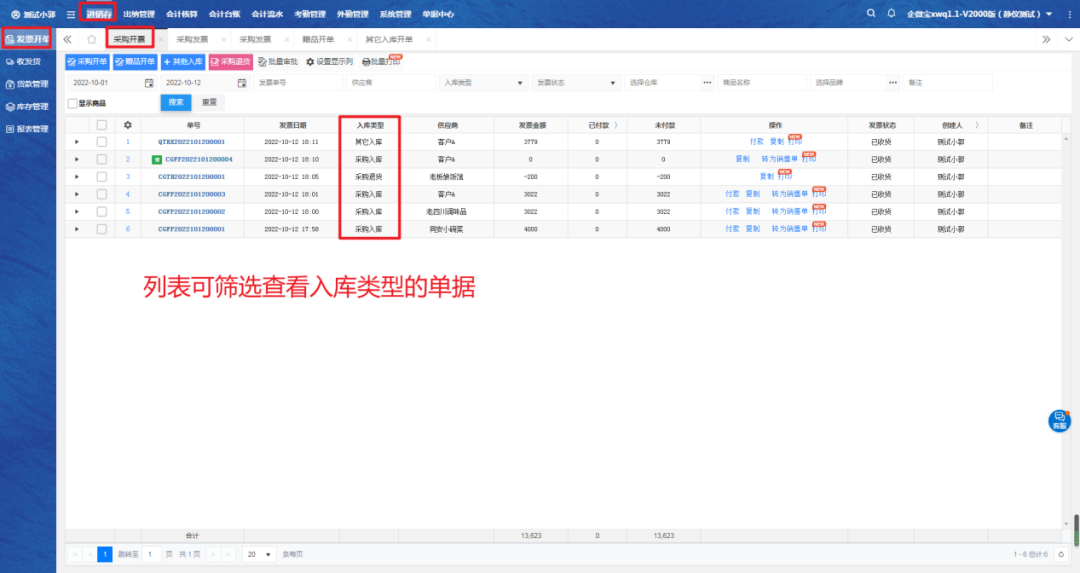Click the gear icon in table header
Viewport: 1080px width, 573px height.
tap(127, 125)
